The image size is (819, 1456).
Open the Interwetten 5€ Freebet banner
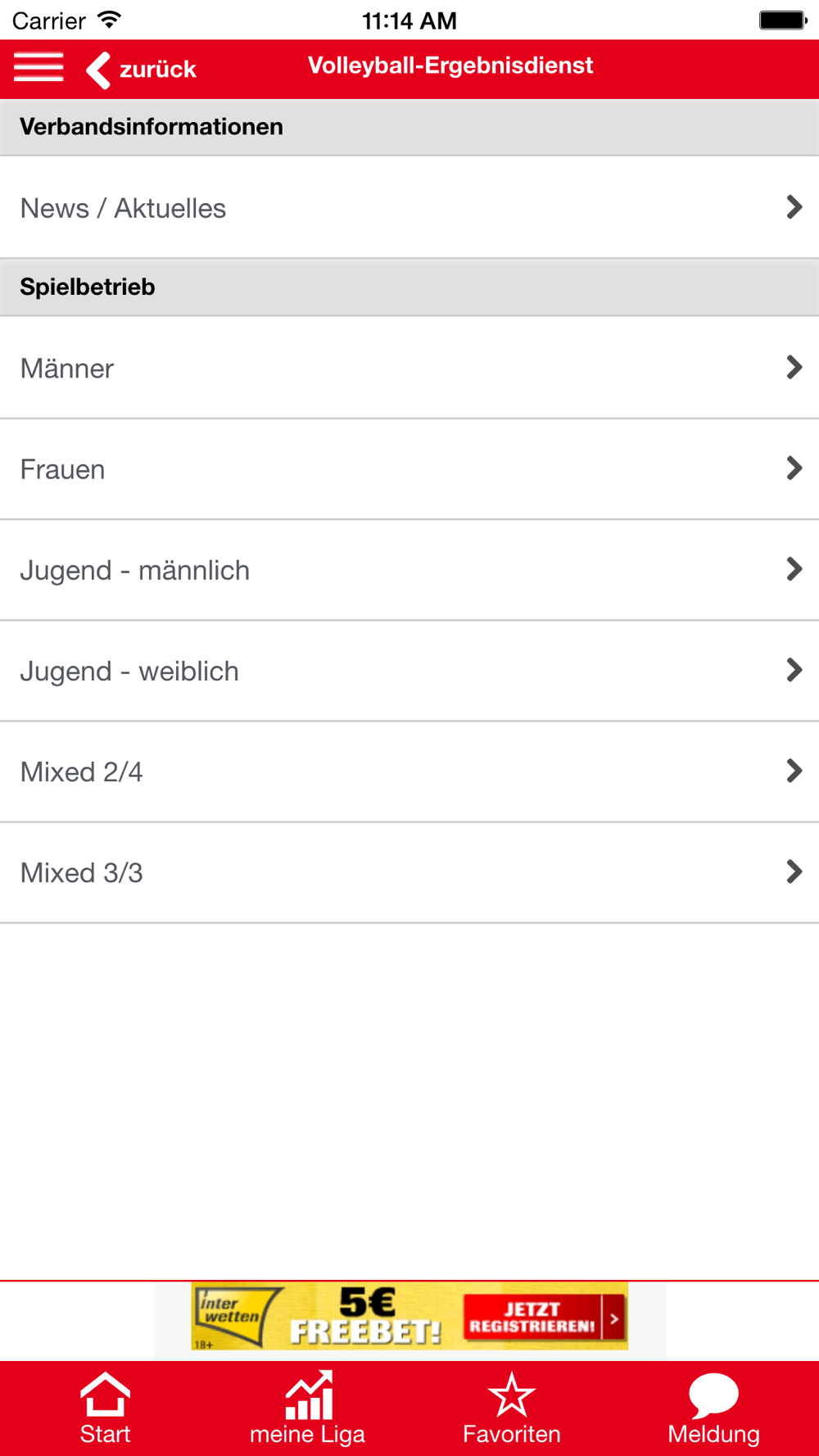pos(409,1316)
